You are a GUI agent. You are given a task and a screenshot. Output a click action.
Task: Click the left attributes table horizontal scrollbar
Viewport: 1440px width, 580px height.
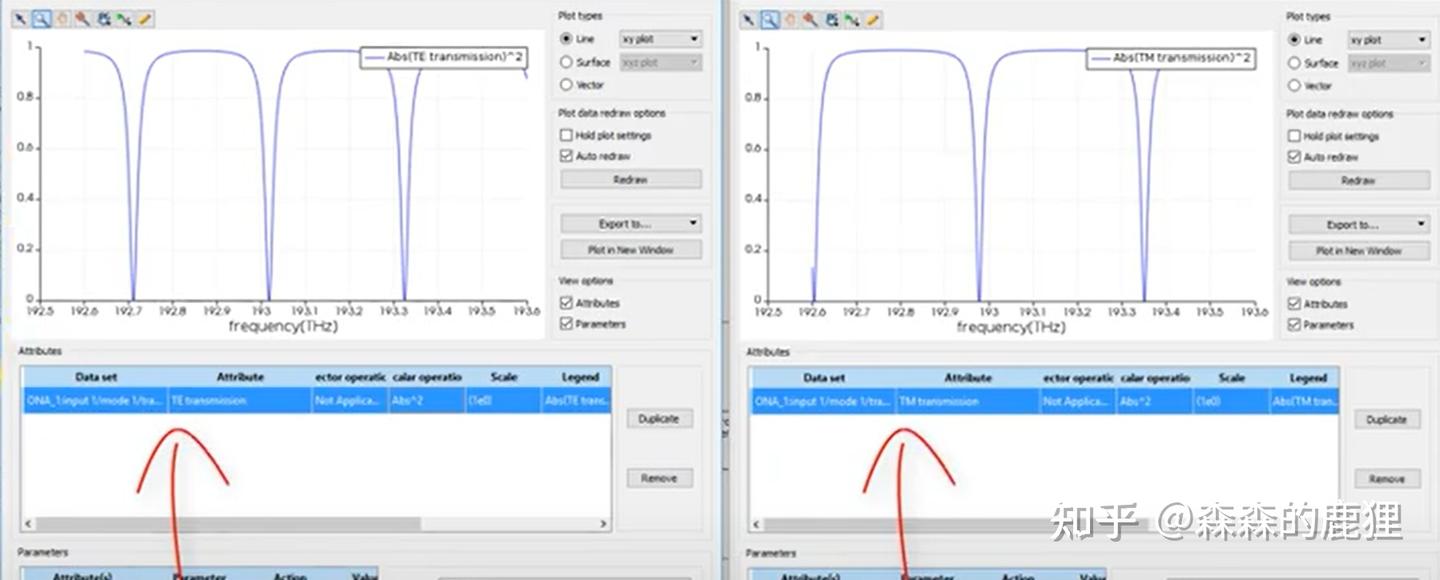[x=316, y=524]
